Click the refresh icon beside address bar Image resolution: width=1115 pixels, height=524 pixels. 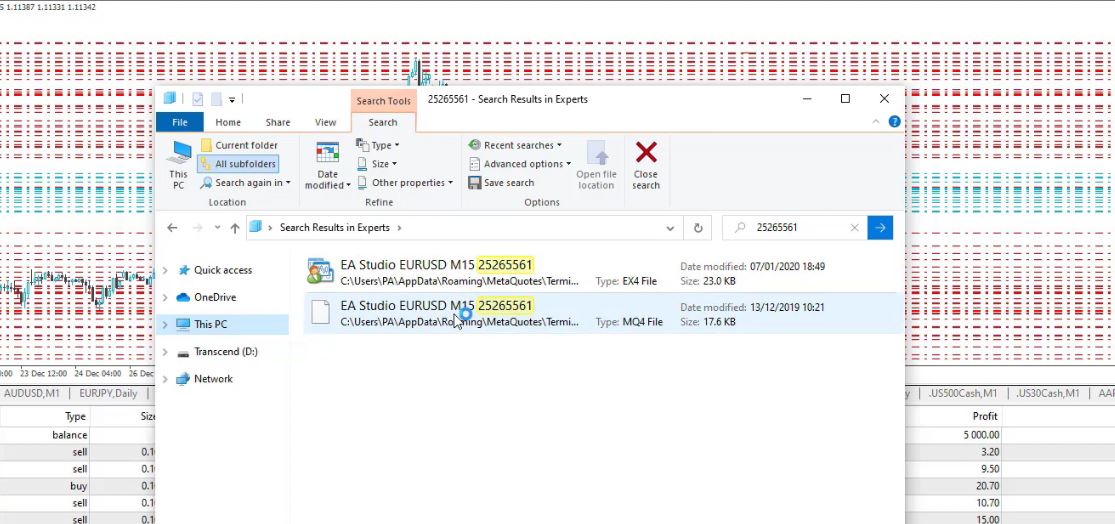tap(698, 228)
